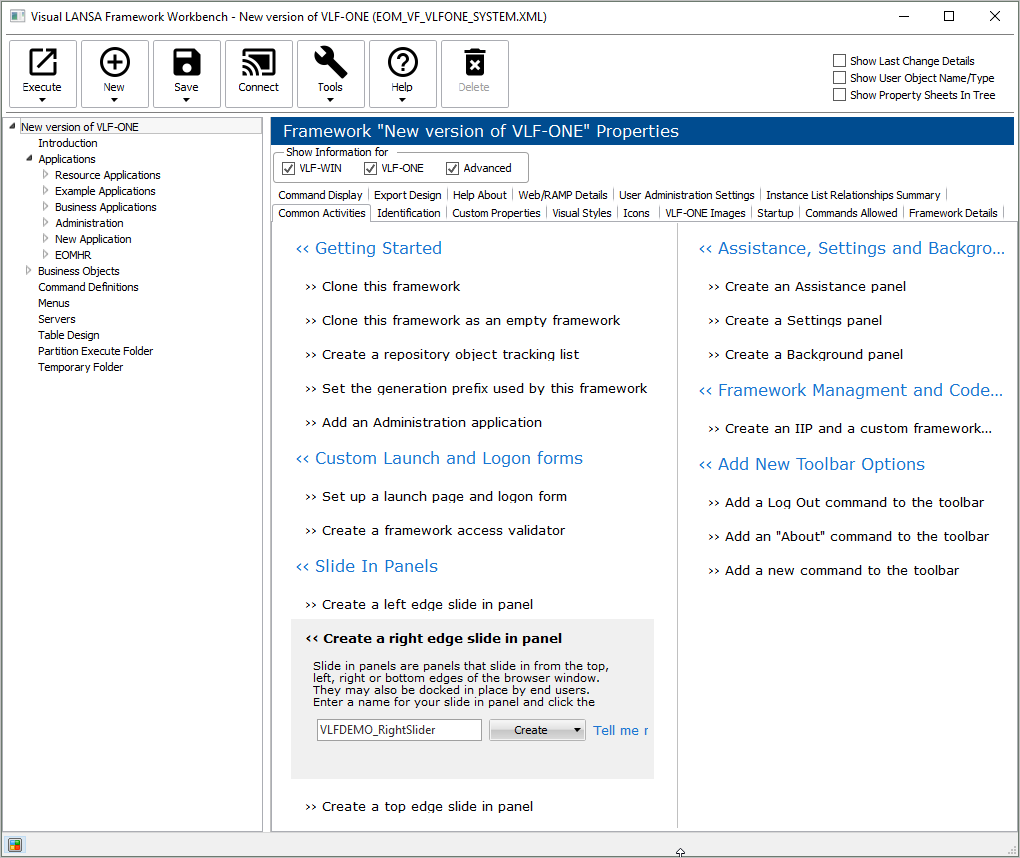Toggle the VLF-WIN checkbox
Screen dimensions: 1020x858
coord(288,168)
